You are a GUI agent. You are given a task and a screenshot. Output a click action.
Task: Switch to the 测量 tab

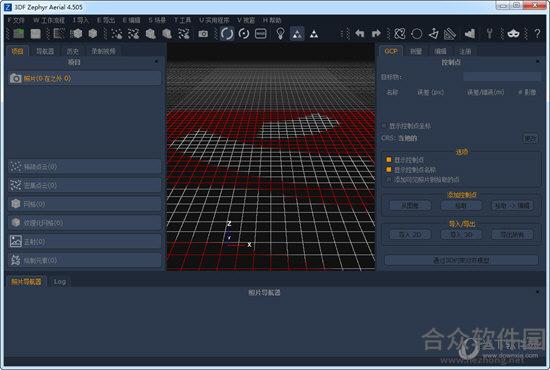click(416, 51)
